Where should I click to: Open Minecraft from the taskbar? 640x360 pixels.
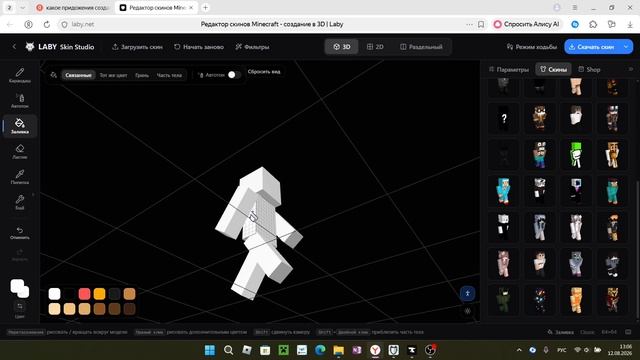click(283, 350)
